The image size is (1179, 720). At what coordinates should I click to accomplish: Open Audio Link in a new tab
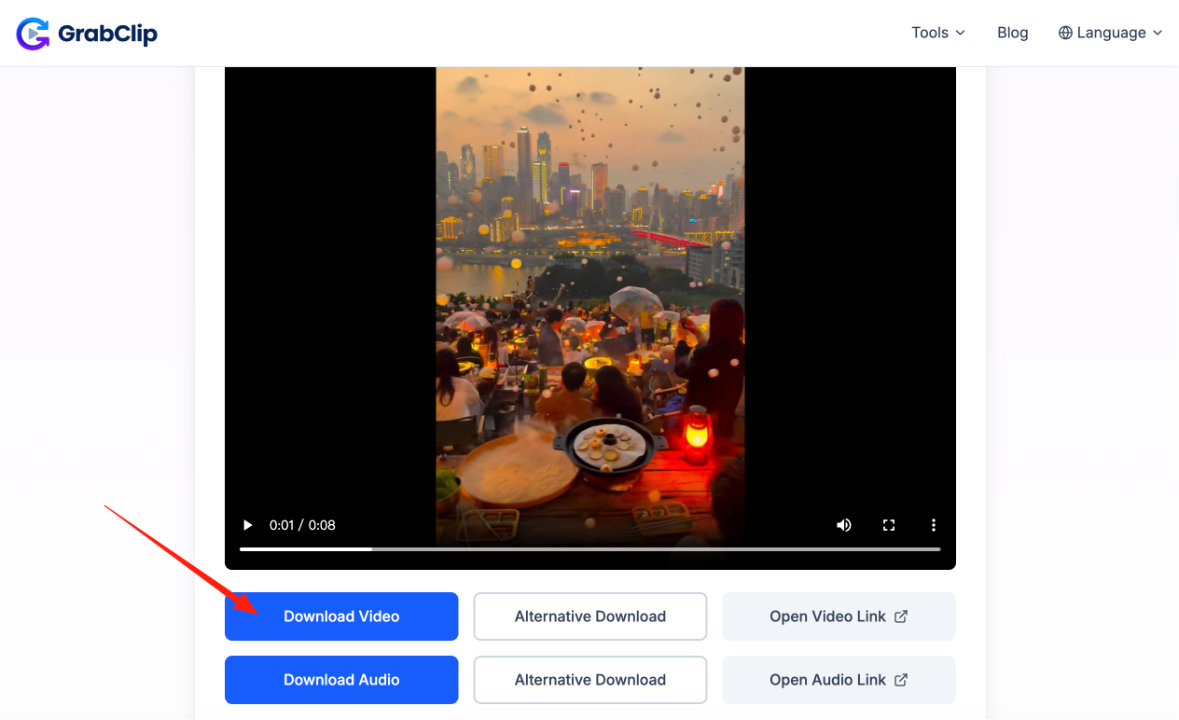827,680
